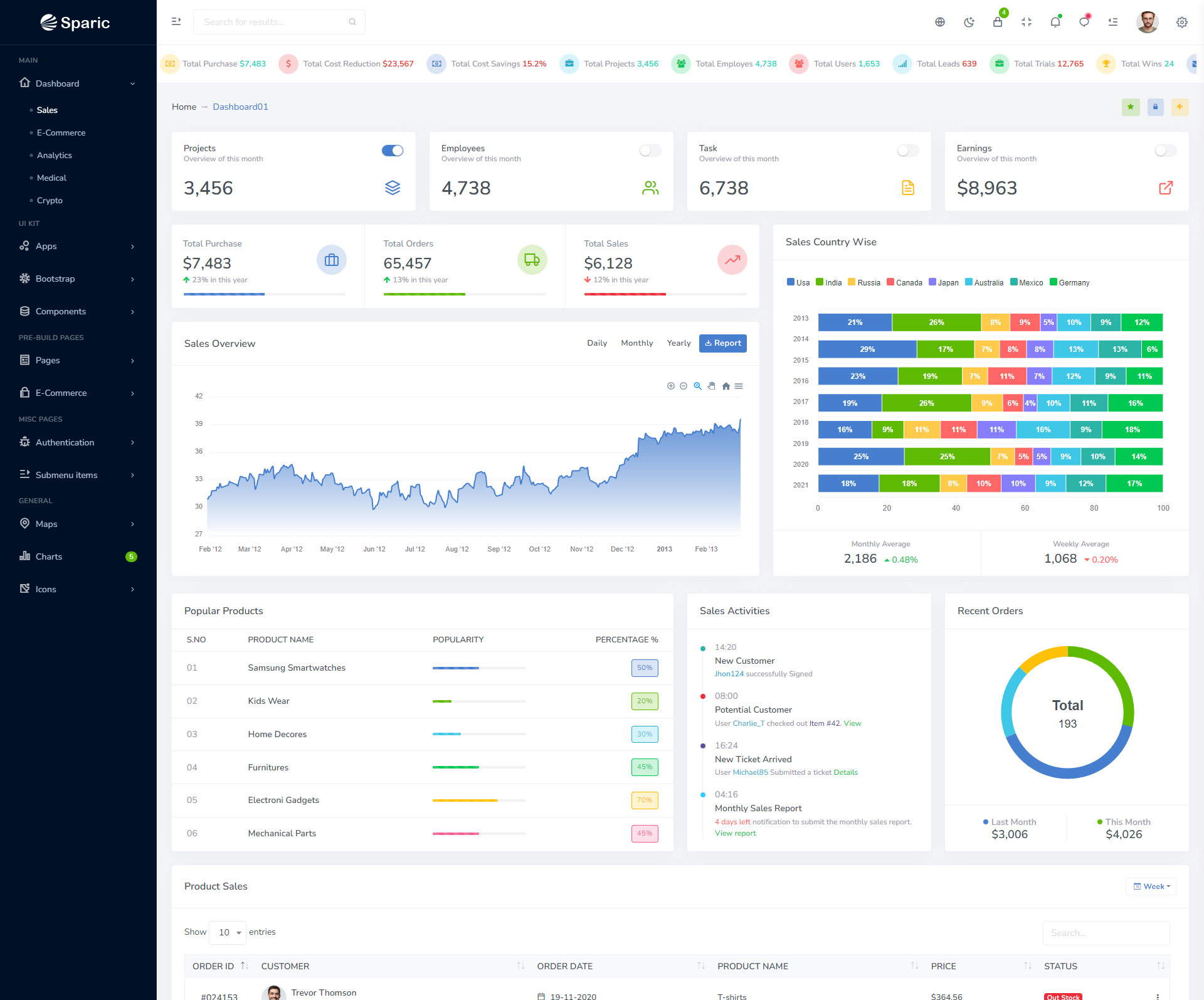The image size is (1204, 1000).
Task: Disable the Projects card toggle
Action: click(x=393, y=151)
